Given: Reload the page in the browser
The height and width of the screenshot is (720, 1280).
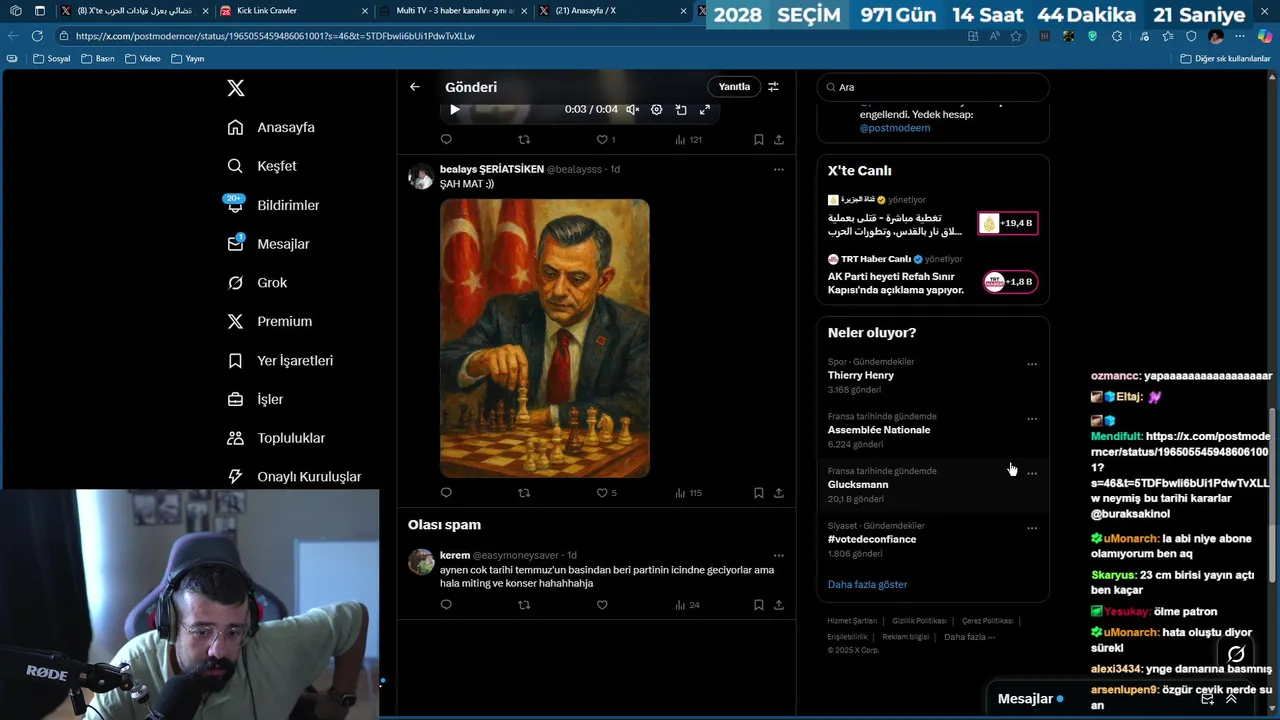Looking at the screenshot, I should pyautogui.click(x=37, y=36).
